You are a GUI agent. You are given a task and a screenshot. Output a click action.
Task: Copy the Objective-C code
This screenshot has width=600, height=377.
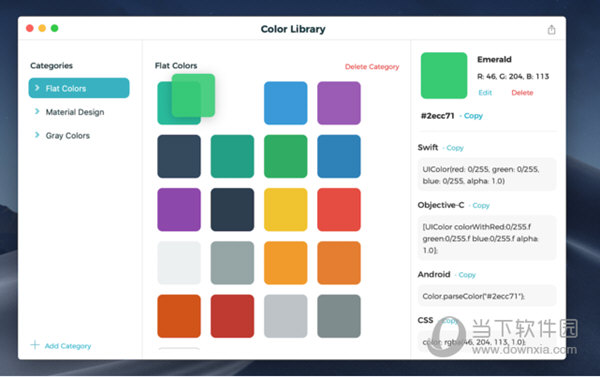(481, 206)
